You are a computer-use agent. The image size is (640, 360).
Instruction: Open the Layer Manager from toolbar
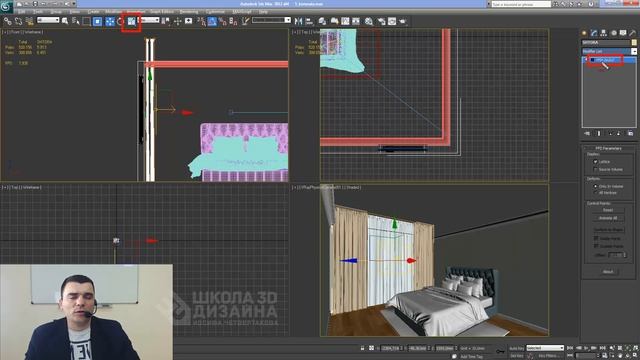point(322,21)
